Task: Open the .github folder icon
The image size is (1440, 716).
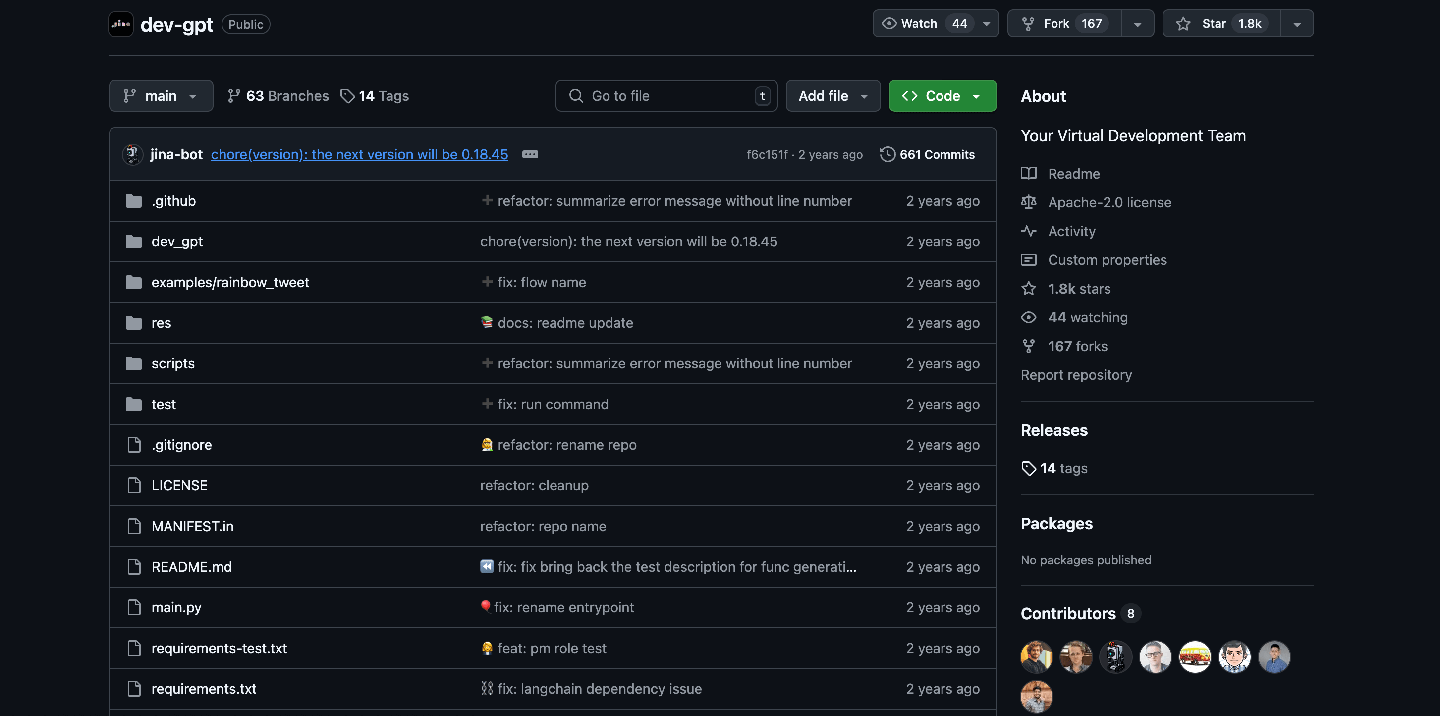Action: point(134,201)
